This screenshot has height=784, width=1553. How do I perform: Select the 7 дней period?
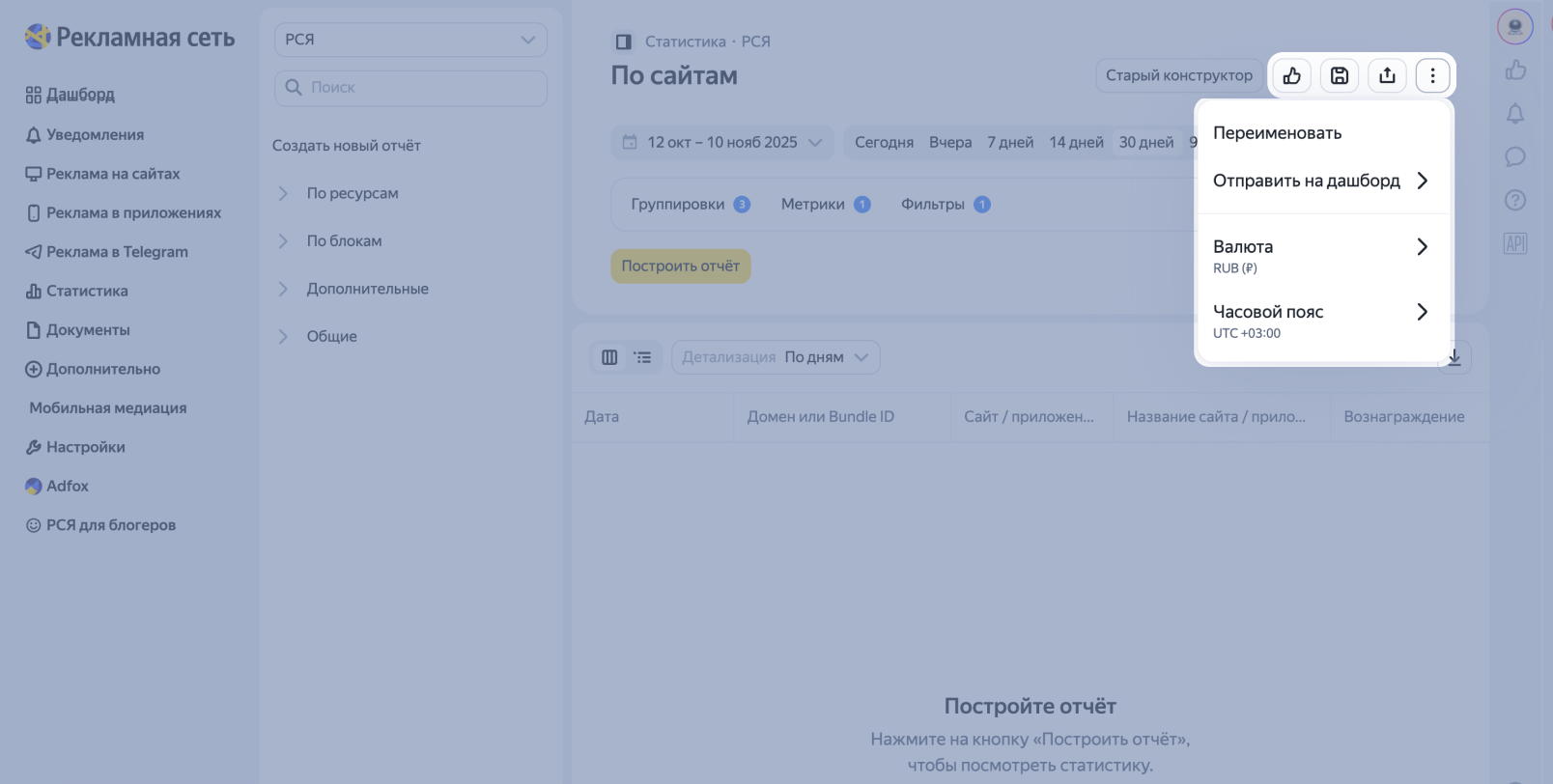point(1010,142)
